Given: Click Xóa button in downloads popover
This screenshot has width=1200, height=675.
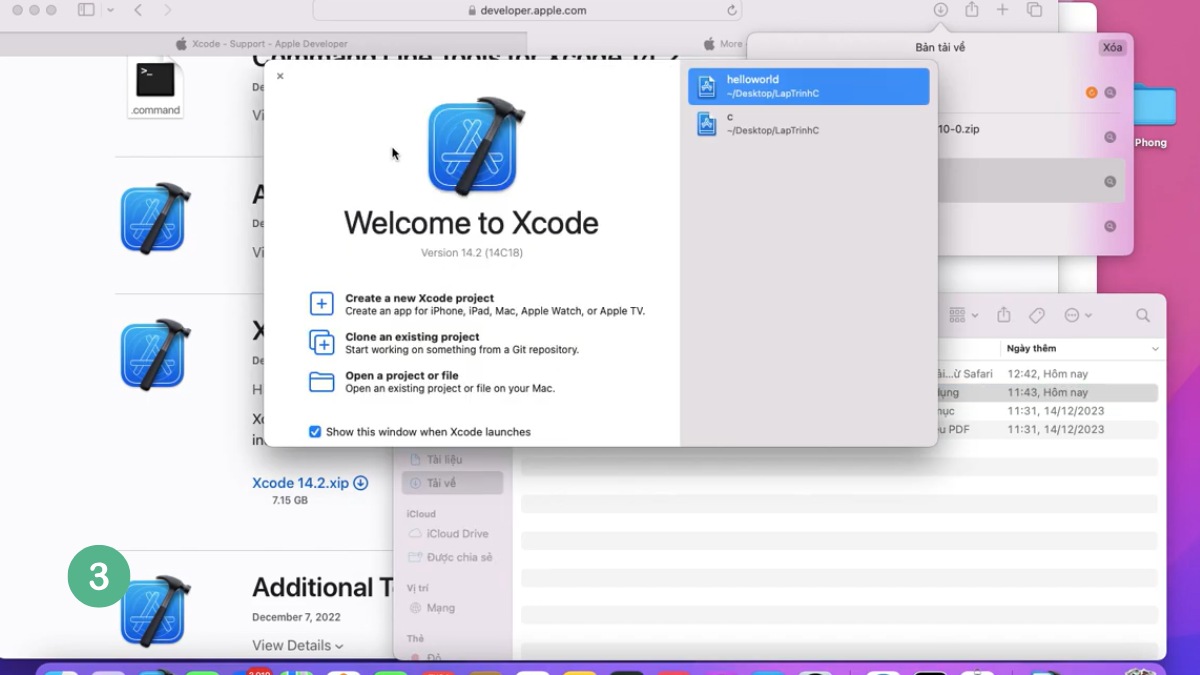Looking at the screenshot, I should [x=1112, y=47].
